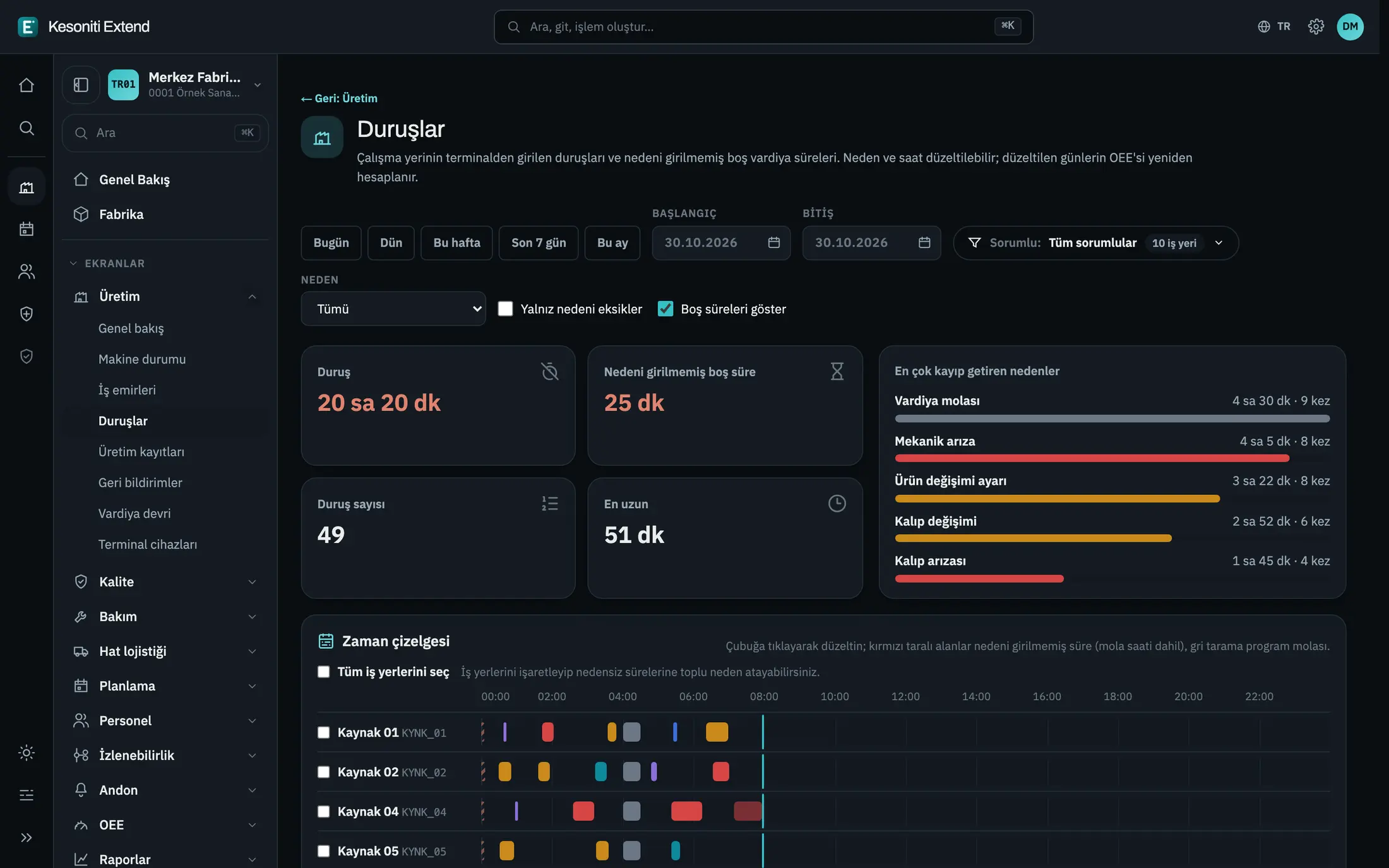
Task: Open calendar picker for Bitiş date
Action: click(924, 242)
